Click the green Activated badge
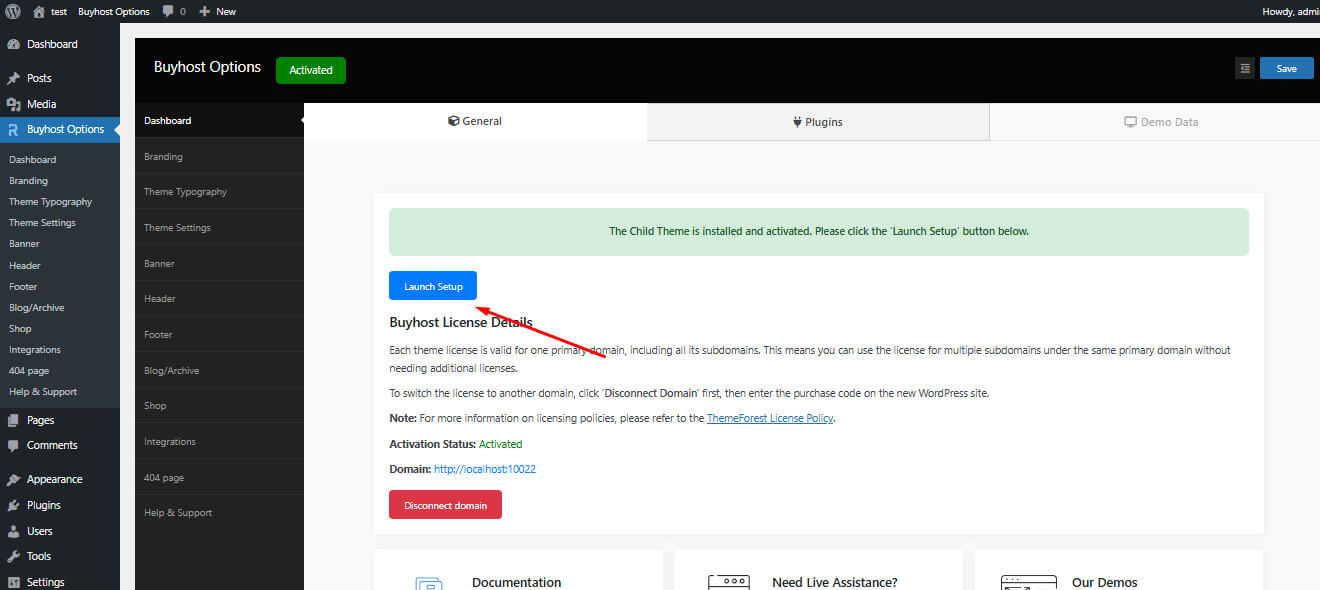Screen dimensions: 1320x590 (311, 70)
